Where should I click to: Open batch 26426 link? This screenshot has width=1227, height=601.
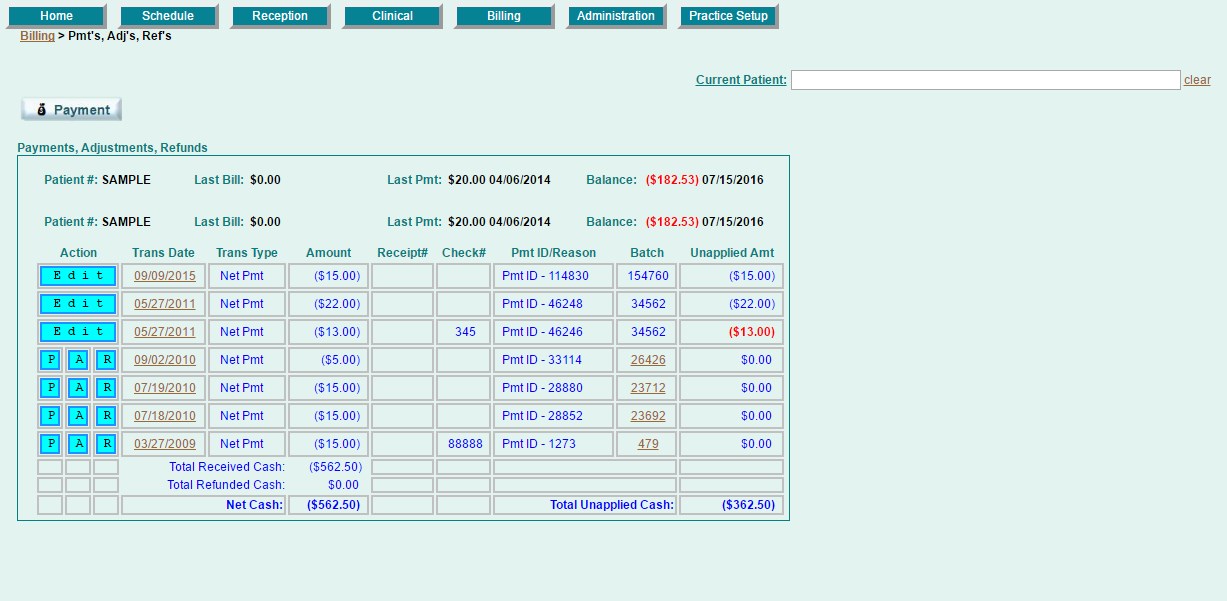pyautogui.click(x=648, y=360)
